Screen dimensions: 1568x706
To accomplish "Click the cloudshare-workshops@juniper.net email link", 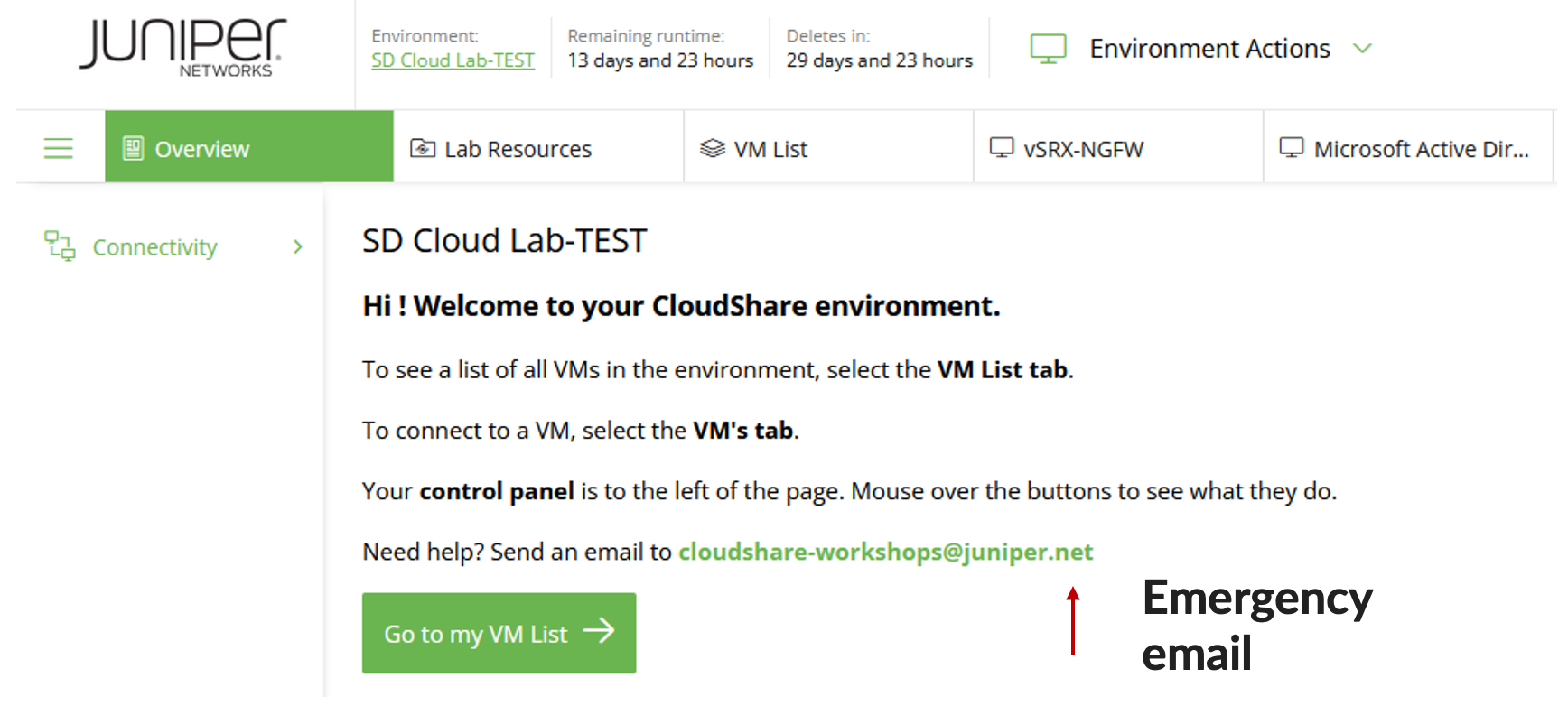I will click(x=885, y=552).
